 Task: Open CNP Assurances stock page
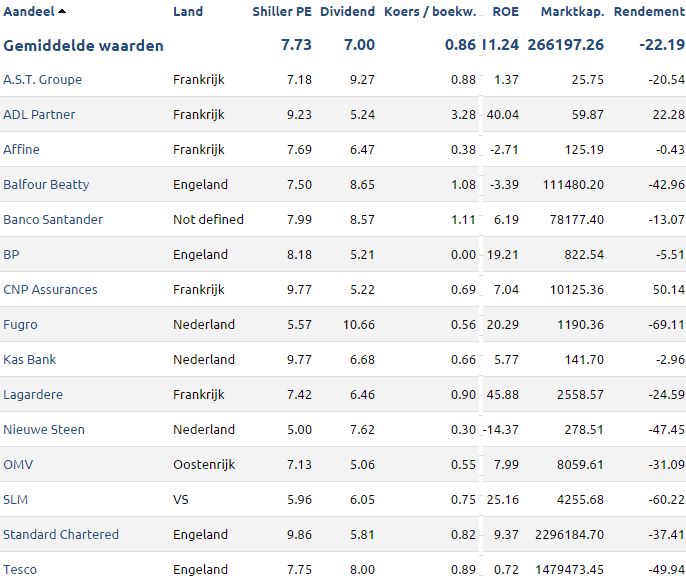(x=50, y=290)
